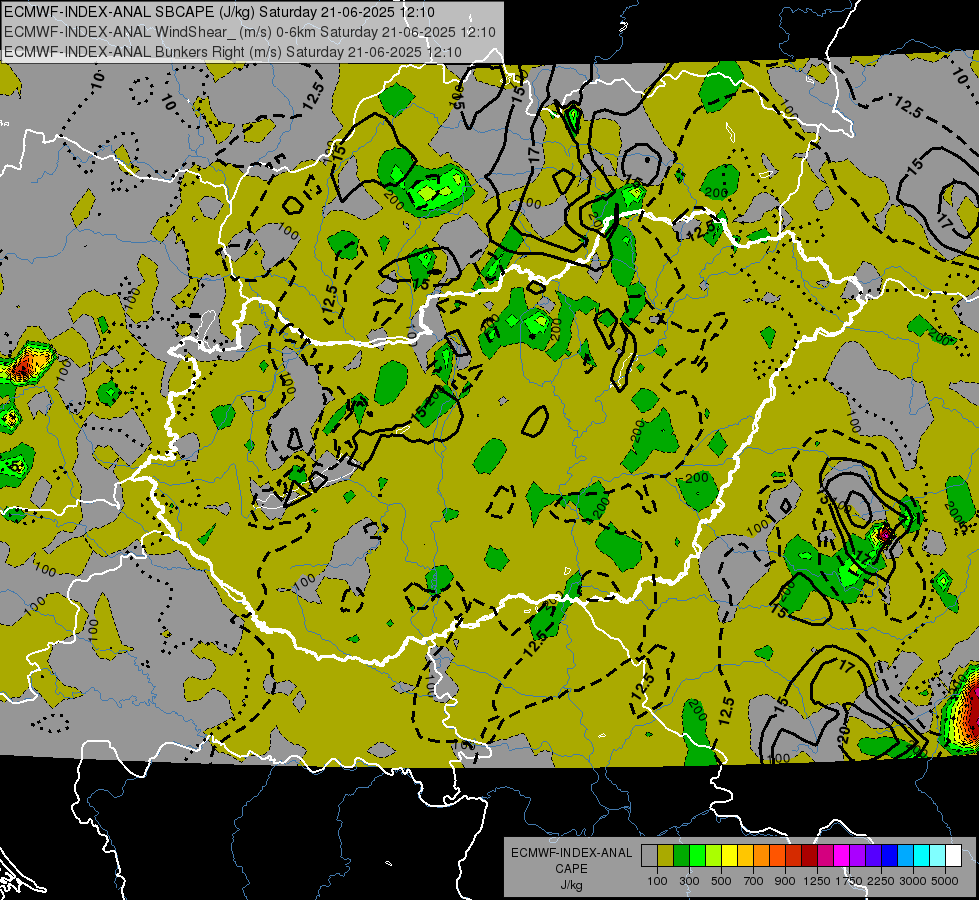Click the ECMWF-INDEX-ANAL legend title
The width and height of the screenshot is (979, 900).
click(x=571, y=853)
